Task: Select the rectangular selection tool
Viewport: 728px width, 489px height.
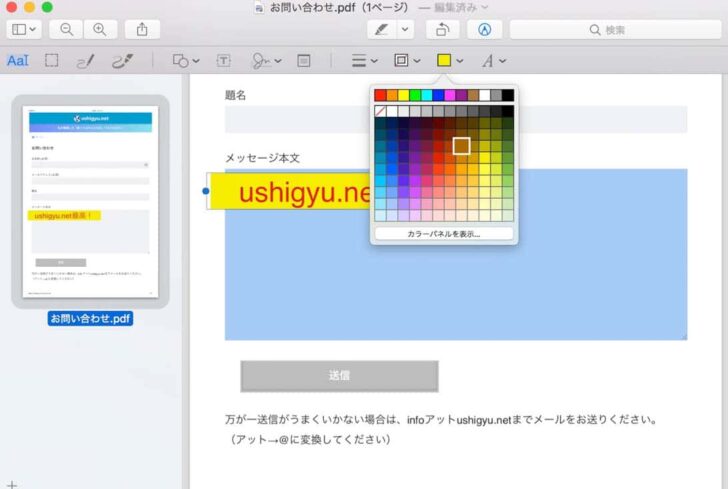Action: tap(52, 60)
